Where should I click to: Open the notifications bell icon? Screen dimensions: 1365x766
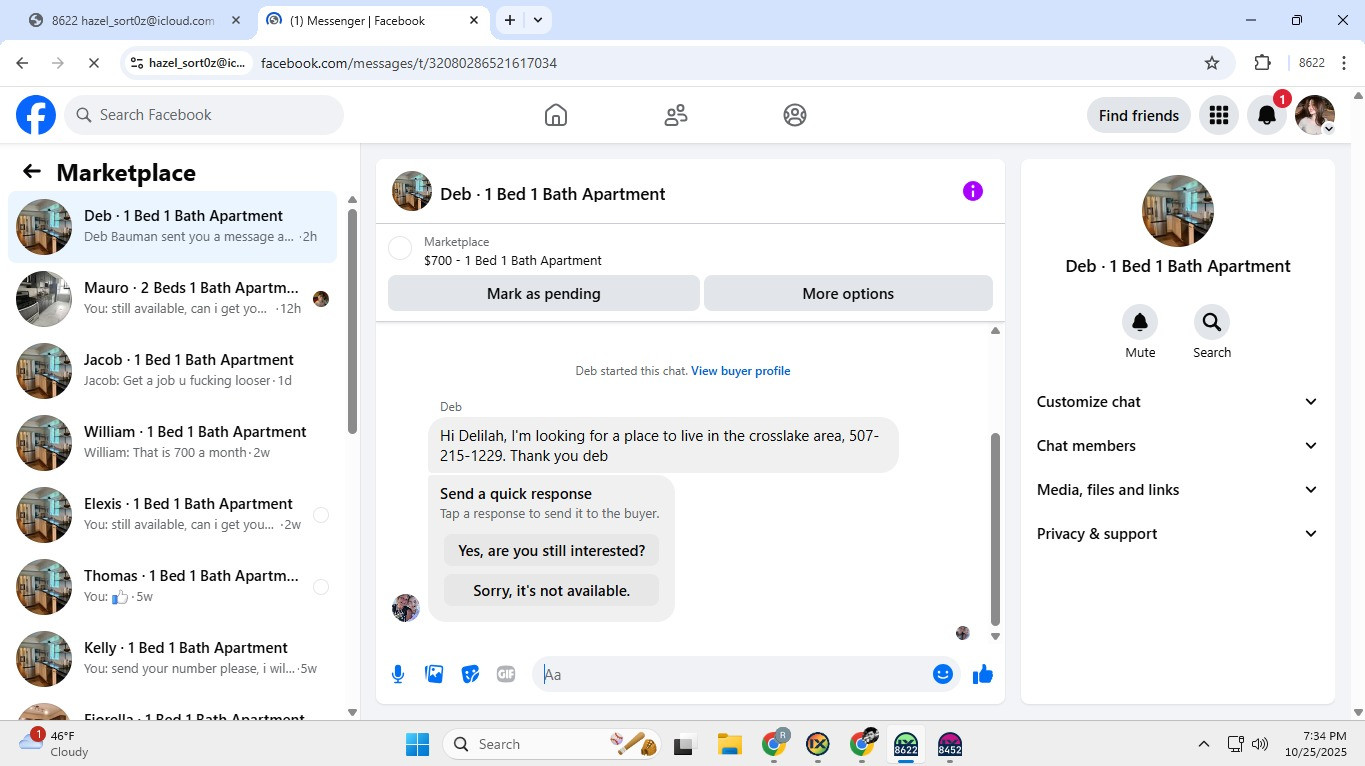1267,115
